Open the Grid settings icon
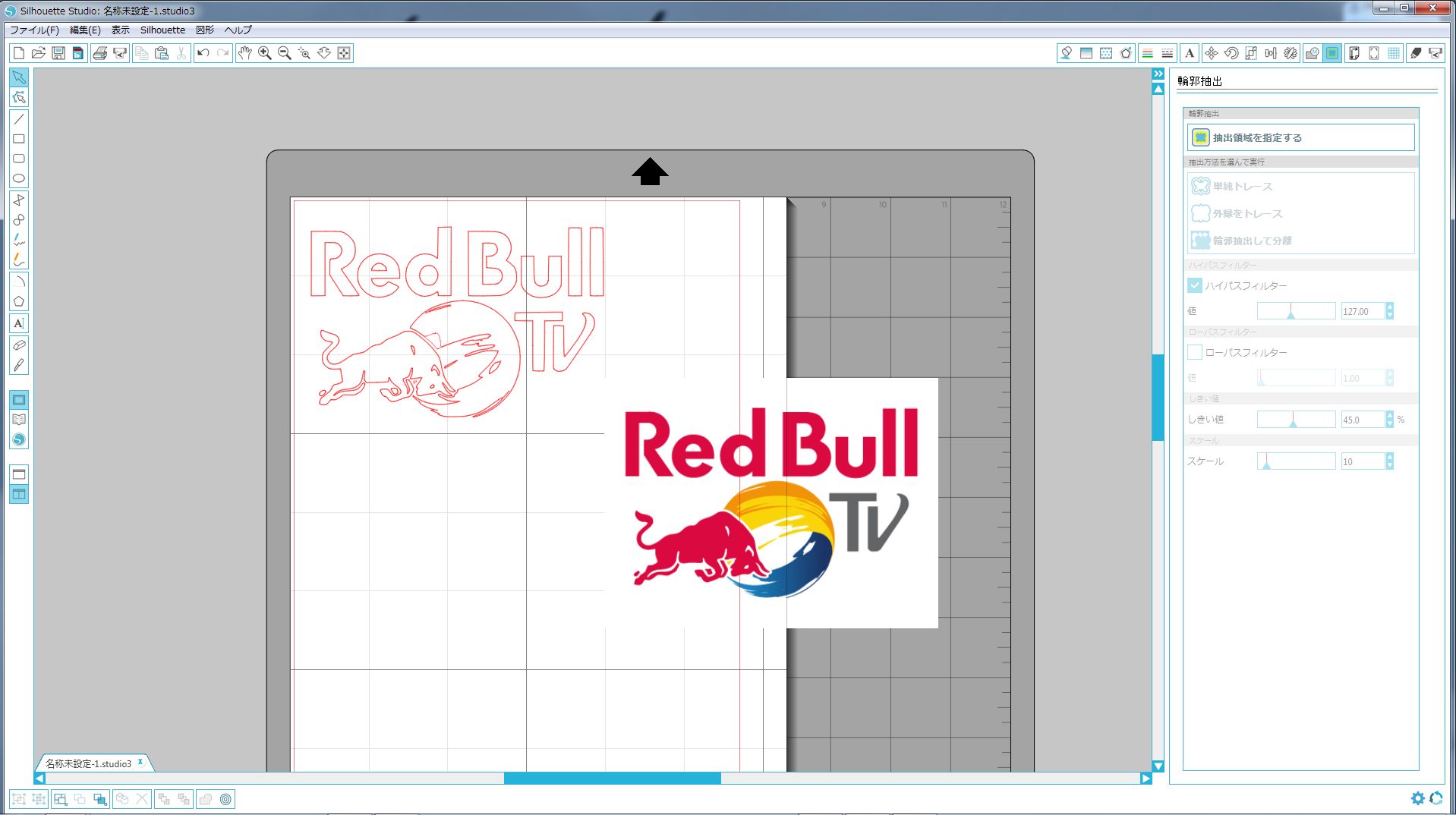Screen dimensions: 1456x815 (x=1394, y=53)
